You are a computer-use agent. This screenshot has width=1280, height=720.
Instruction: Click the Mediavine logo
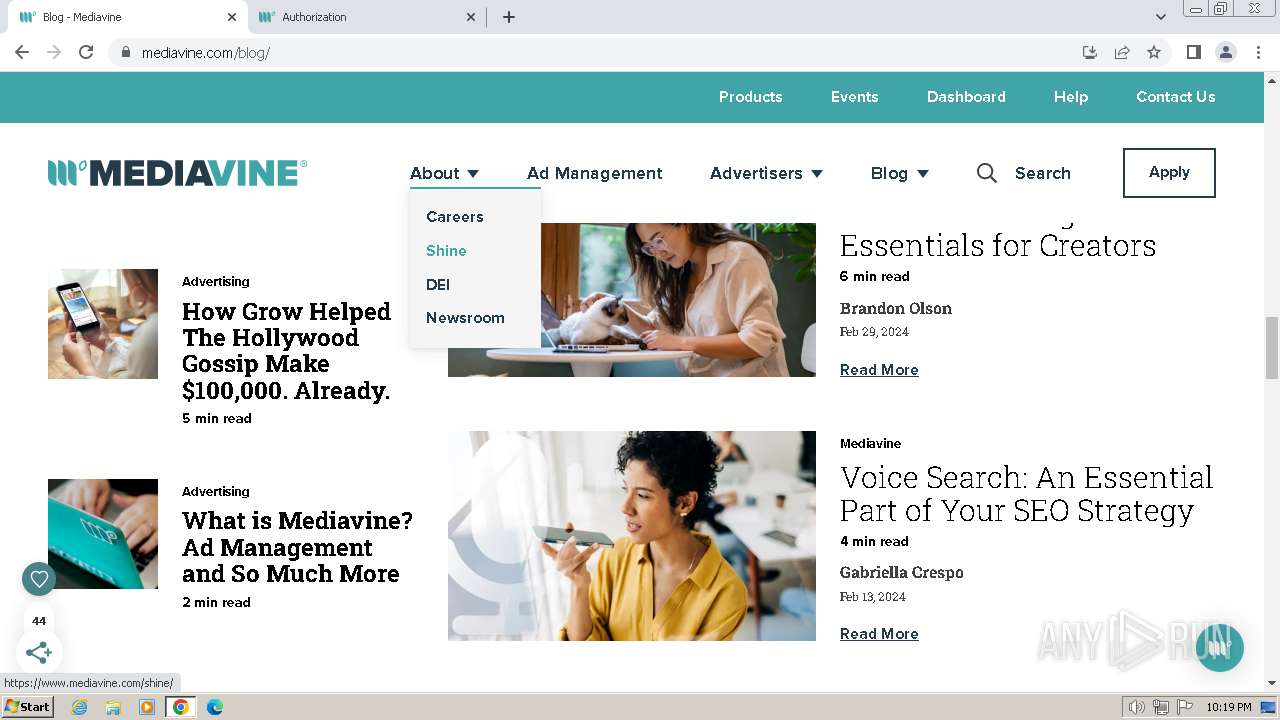coord(177,173)
